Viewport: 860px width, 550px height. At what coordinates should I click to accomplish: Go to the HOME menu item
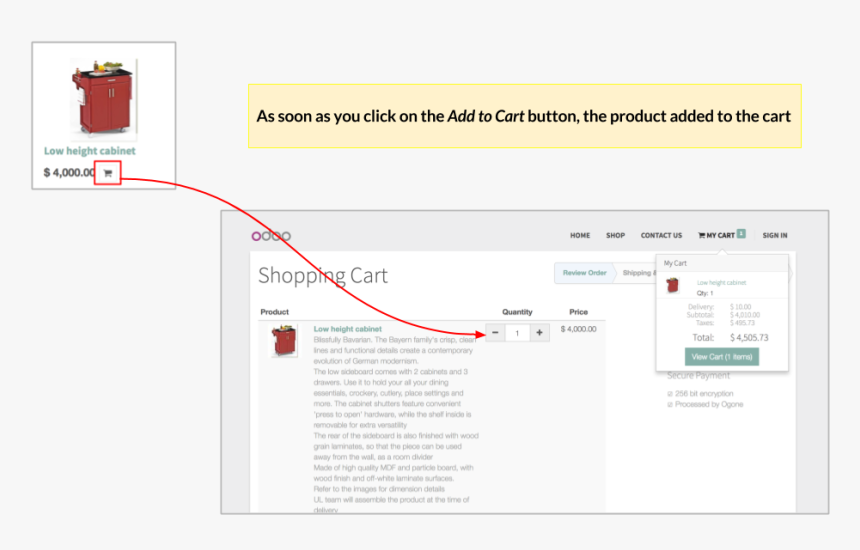pyautogui.click(x=580, y=235)
